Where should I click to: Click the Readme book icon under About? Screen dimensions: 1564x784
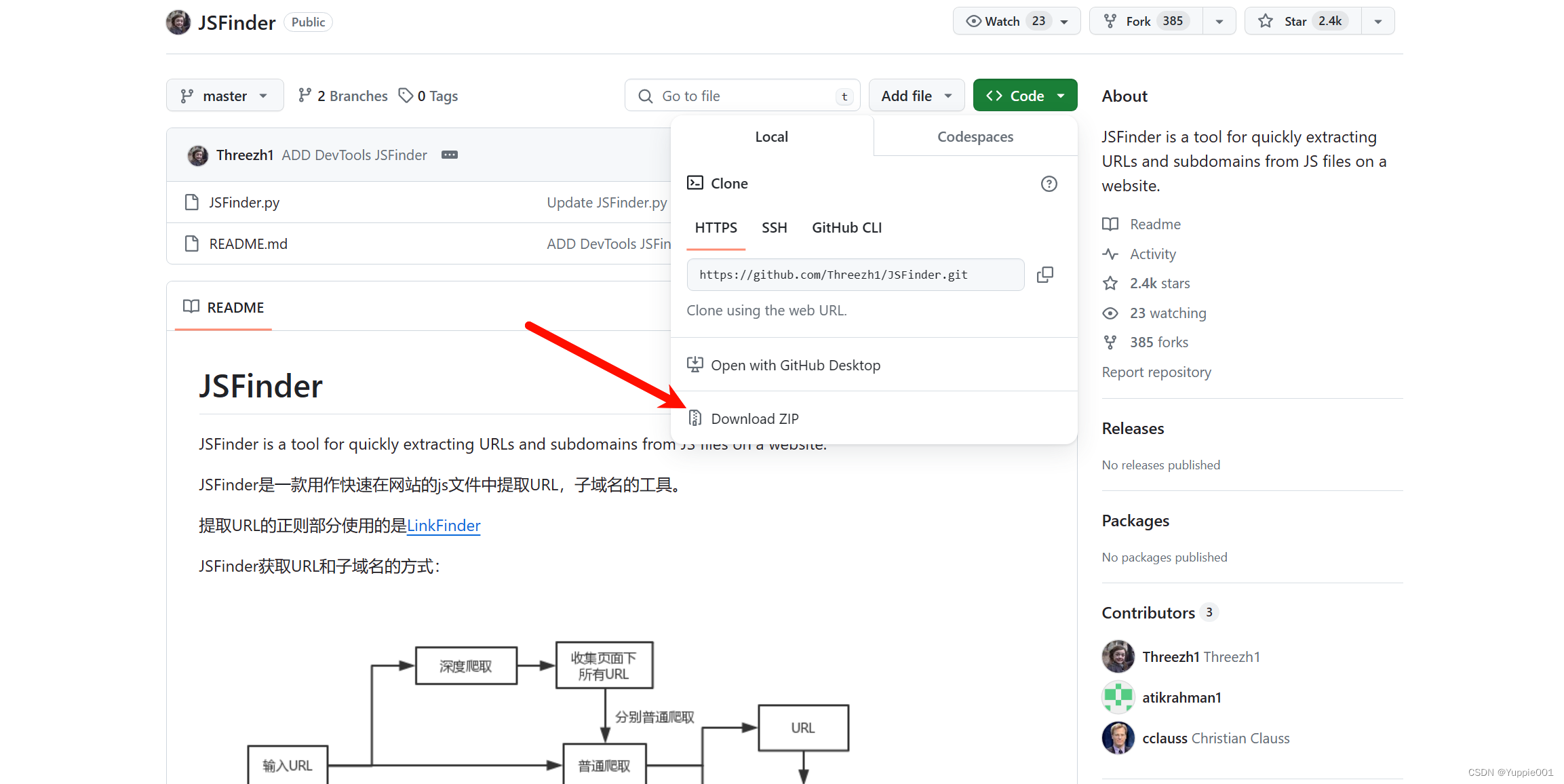1111,224
